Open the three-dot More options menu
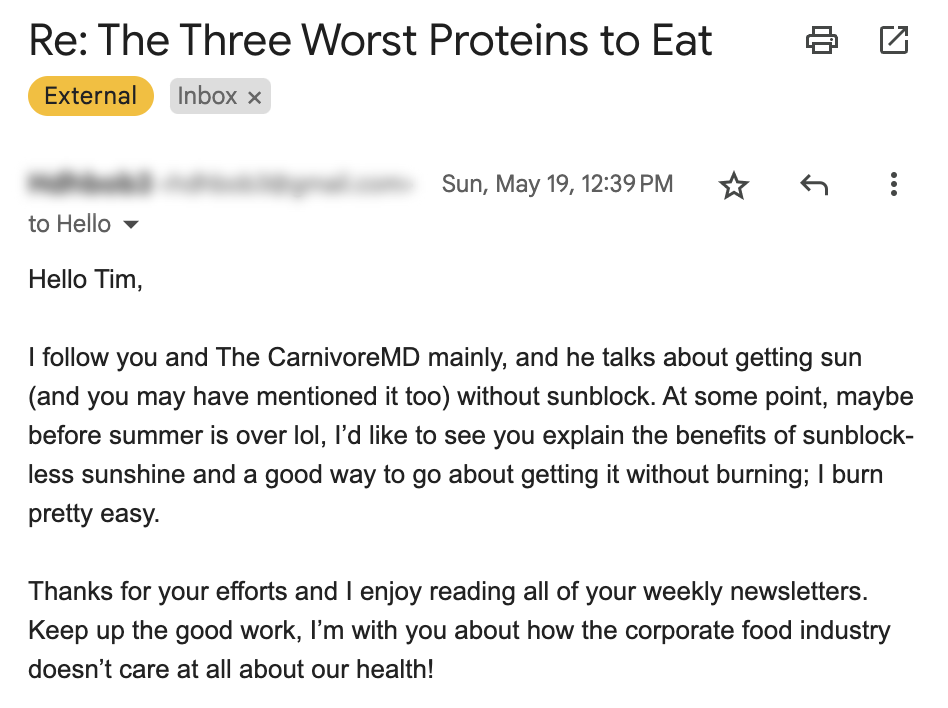The width and height of the screenshot is (948, 708). 894,184
